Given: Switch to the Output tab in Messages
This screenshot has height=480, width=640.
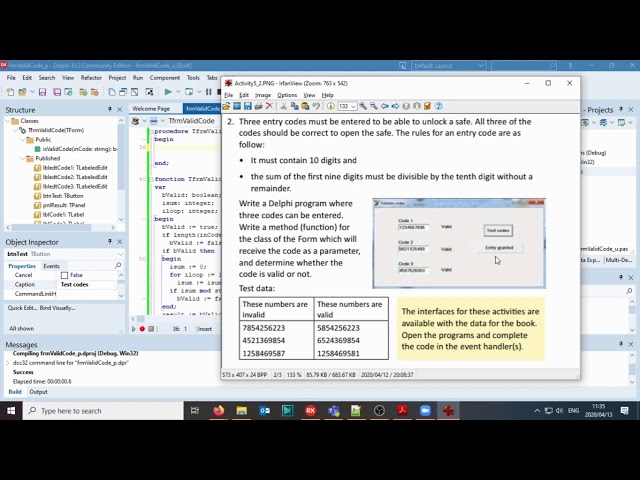Looking at the screenshot, I should click(x=38, y=392).
